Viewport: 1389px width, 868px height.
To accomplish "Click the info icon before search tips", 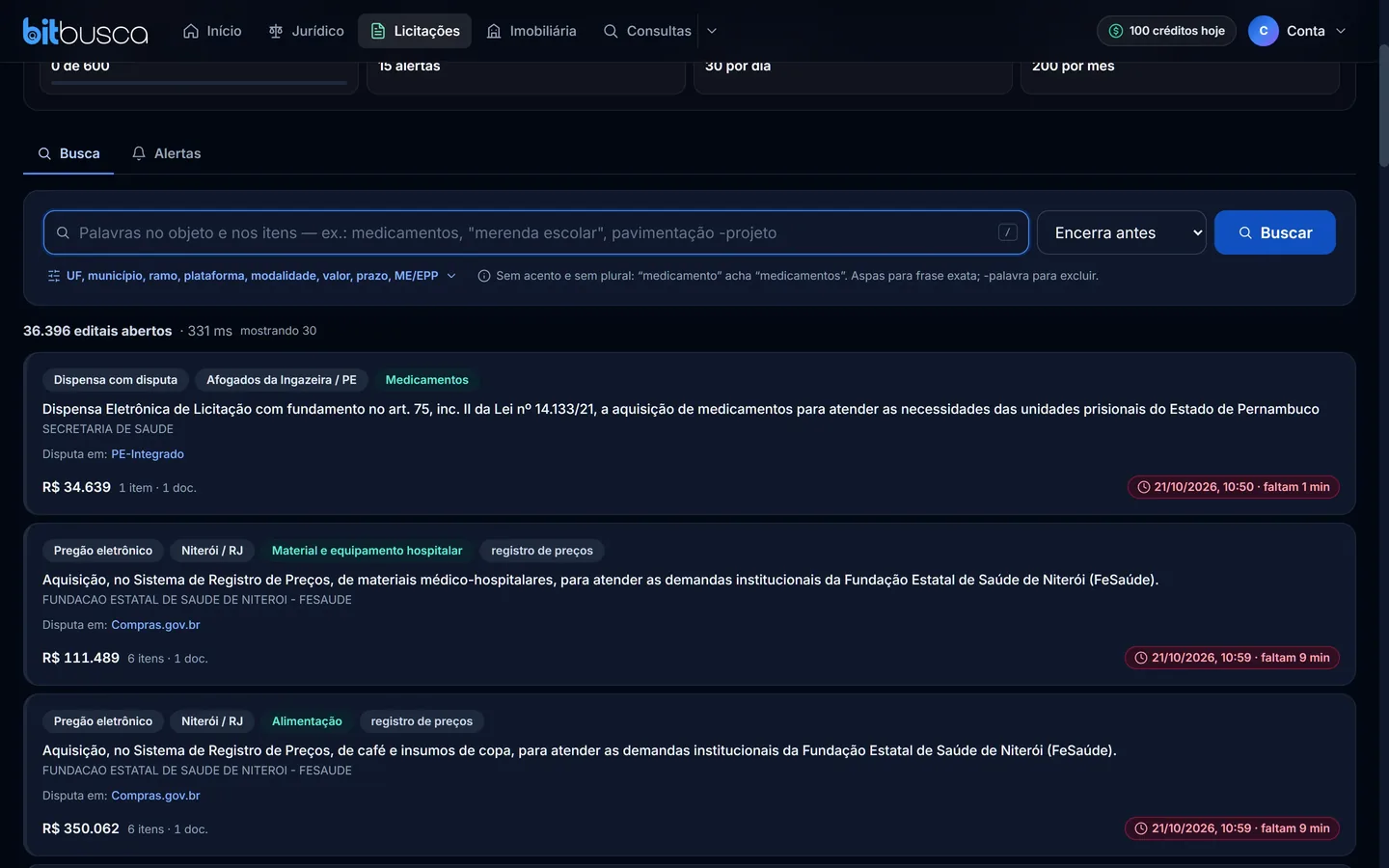I will (484, 276).
